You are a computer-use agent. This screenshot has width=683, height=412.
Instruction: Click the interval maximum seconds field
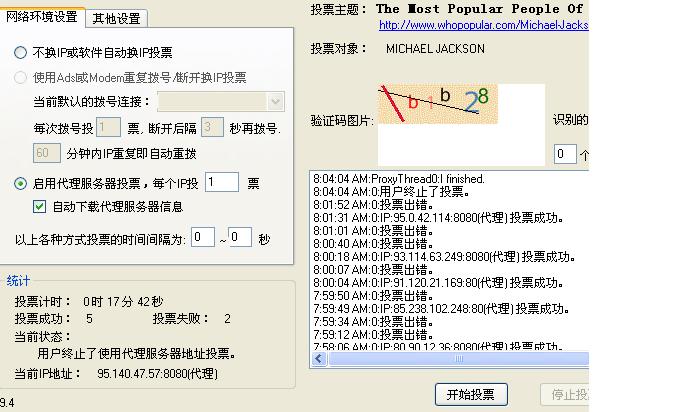click(x=239, y=237)
